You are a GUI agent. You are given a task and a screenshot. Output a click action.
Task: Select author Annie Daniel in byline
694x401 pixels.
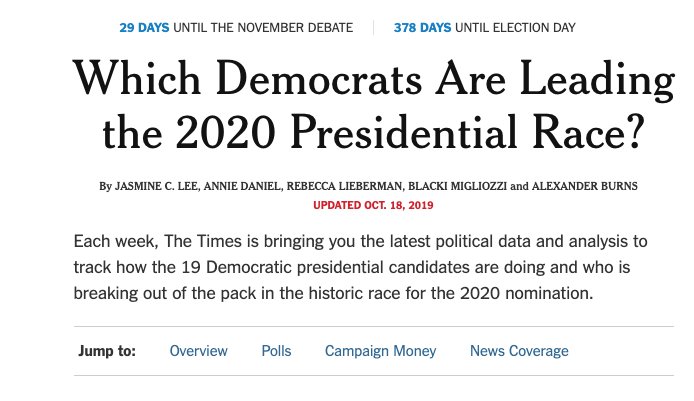(x=242, y=186)
